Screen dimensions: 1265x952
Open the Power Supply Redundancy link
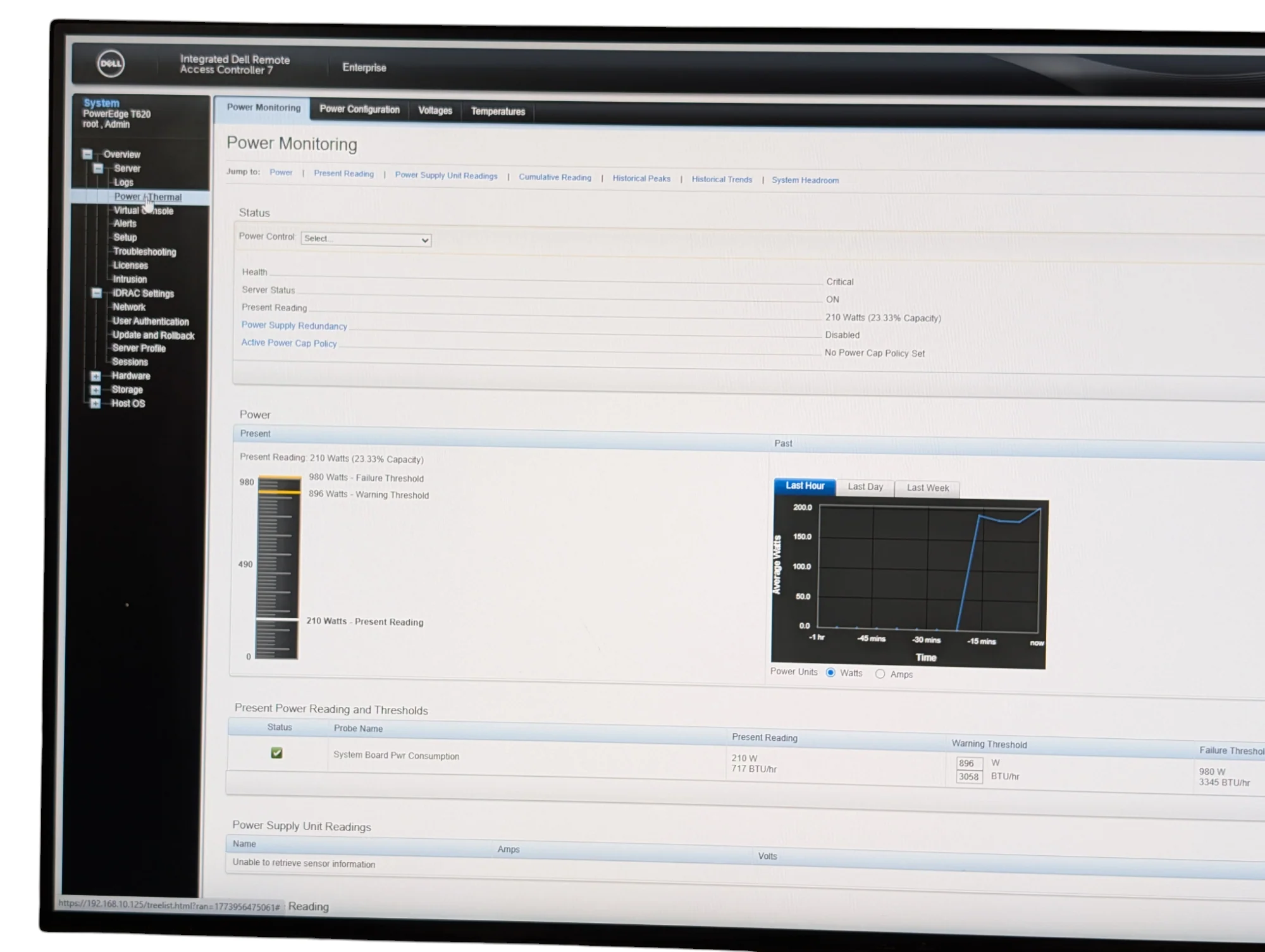294,325
